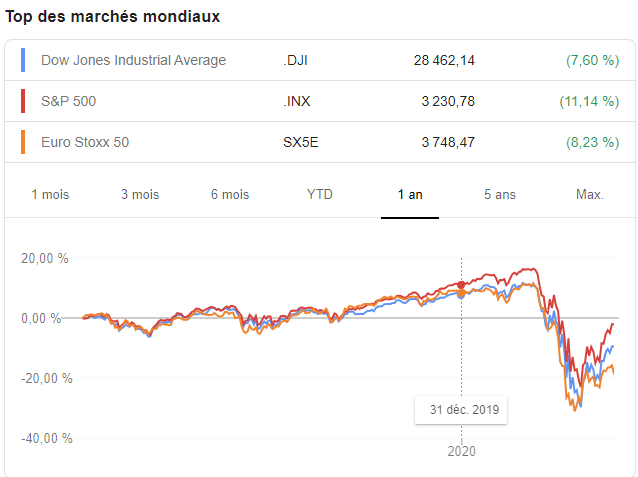Viewport: 638px width, 477px height.
Task: Open the S&P 500 index link
Action: point(69,101)
